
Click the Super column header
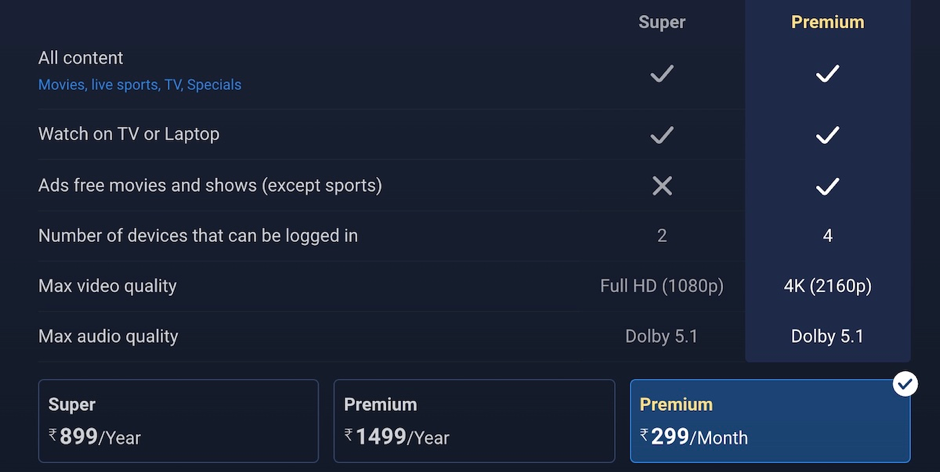pyautogui.click(x=662, y=22)
